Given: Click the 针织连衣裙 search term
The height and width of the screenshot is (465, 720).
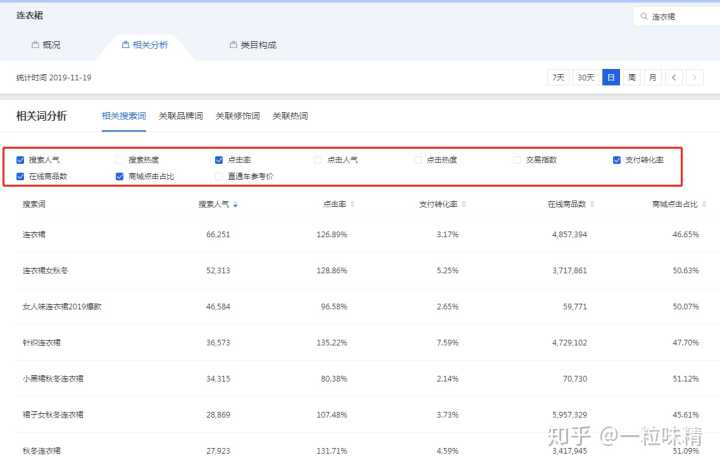Looking at the screenshot, I should 41,342.
